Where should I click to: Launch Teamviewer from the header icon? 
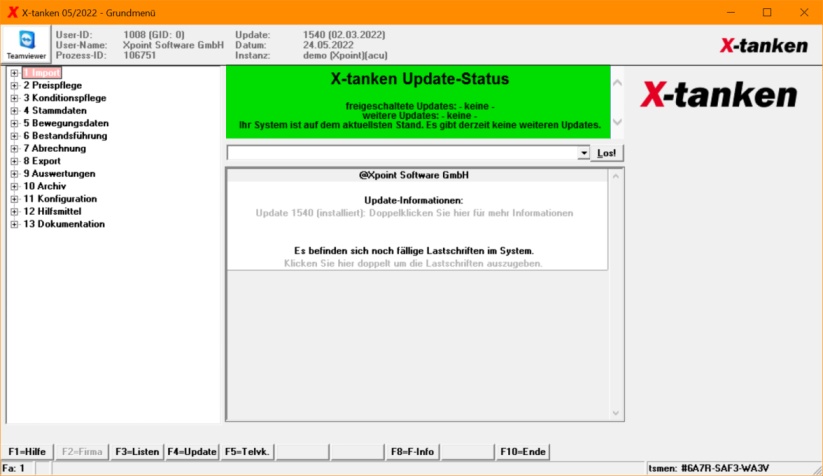click(26, 44)
